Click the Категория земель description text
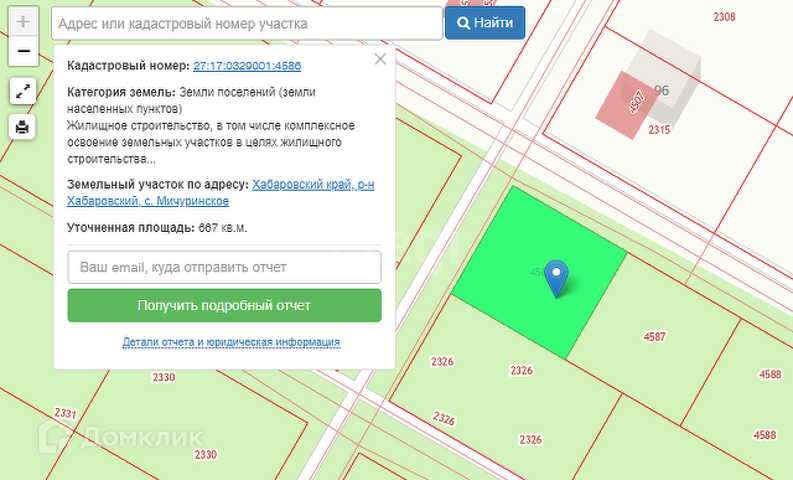 click(211, 125)
